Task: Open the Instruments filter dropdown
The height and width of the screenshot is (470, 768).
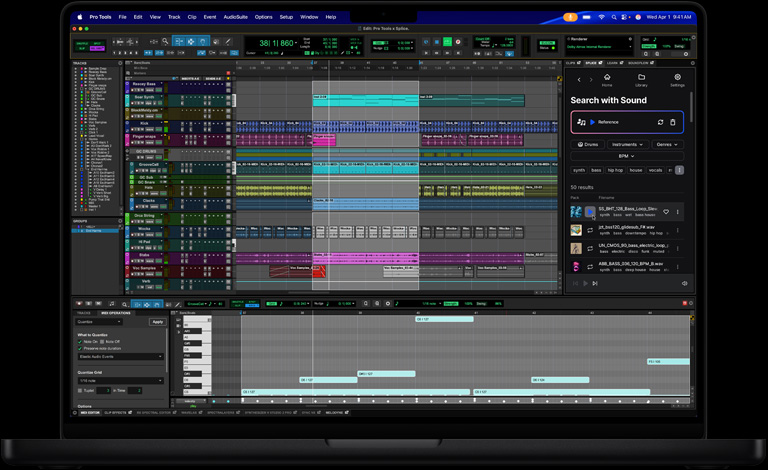Action: [x=627, y=144]
